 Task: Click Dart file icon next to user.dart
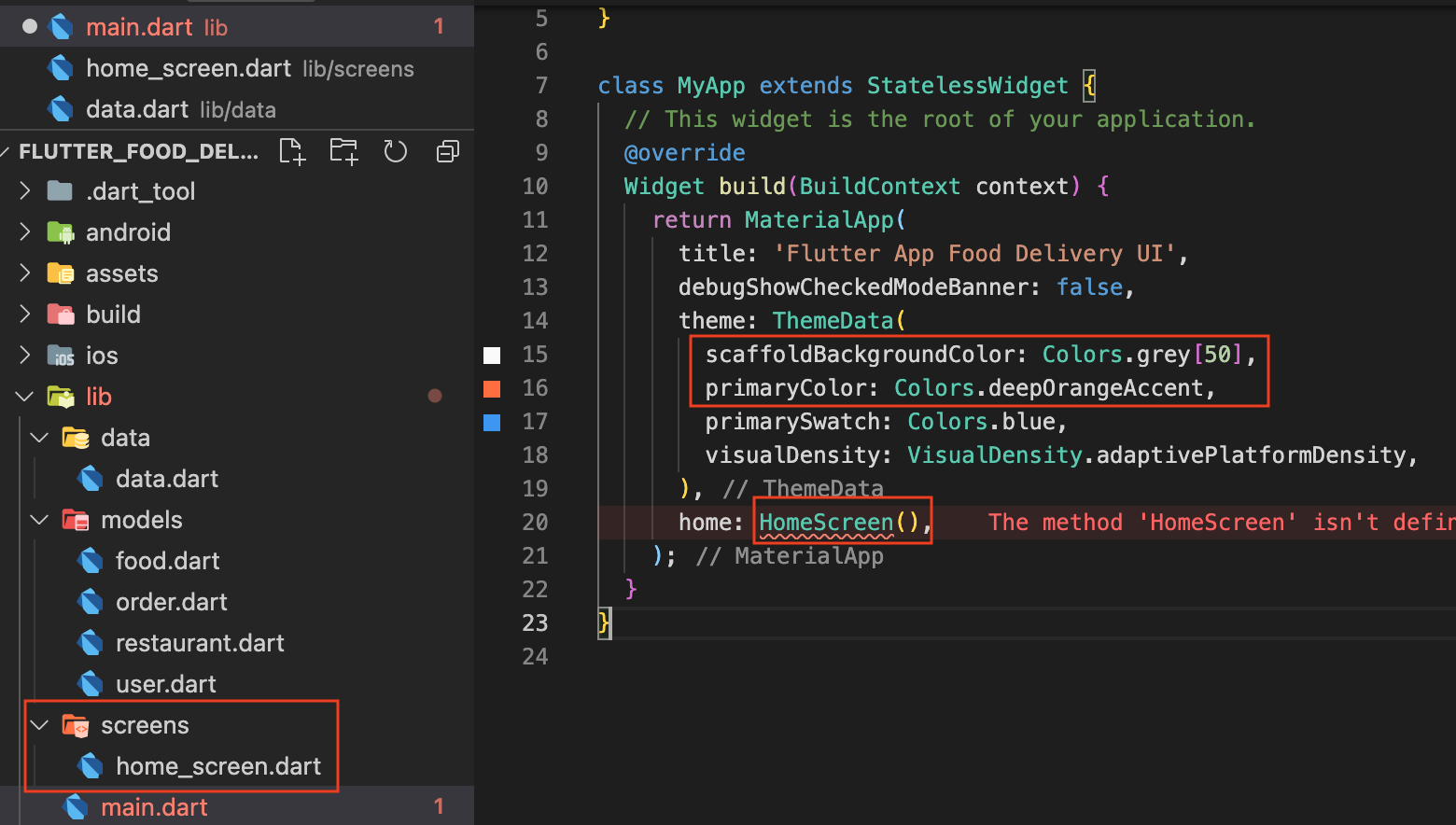[91, 684]
